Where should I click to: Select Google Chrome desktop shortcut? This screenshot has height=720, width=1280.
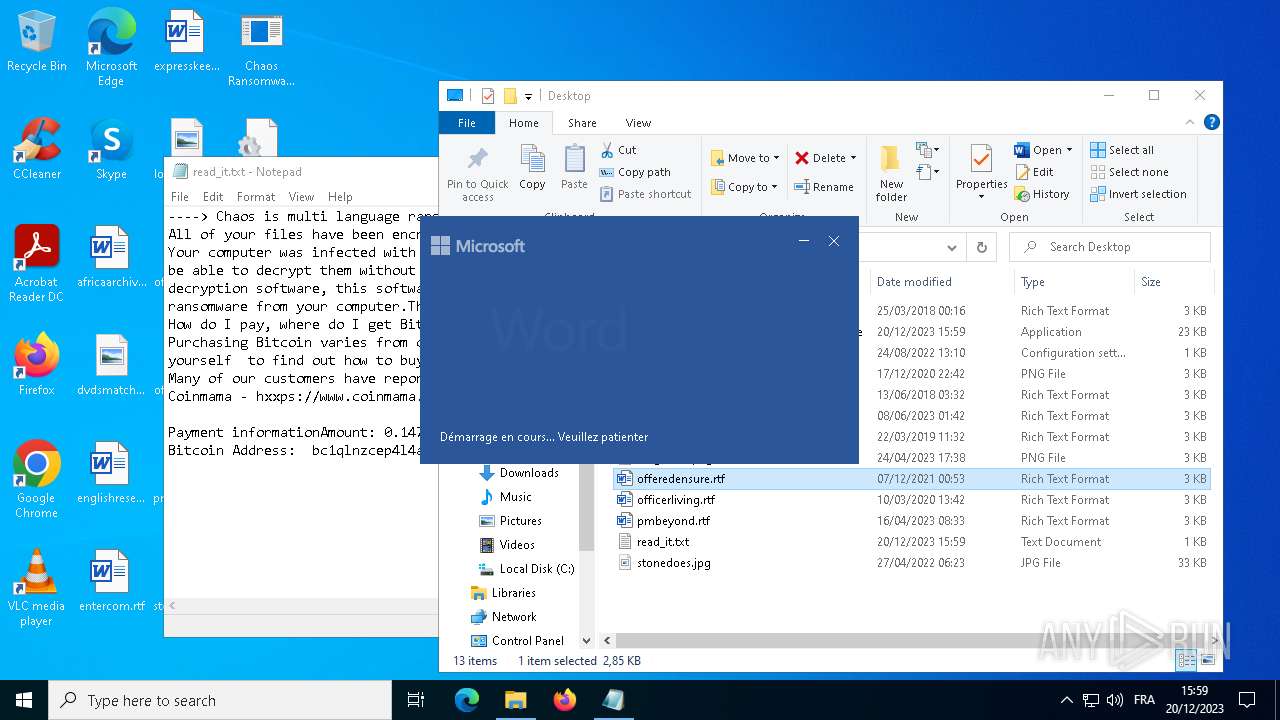tap(37, 480)
